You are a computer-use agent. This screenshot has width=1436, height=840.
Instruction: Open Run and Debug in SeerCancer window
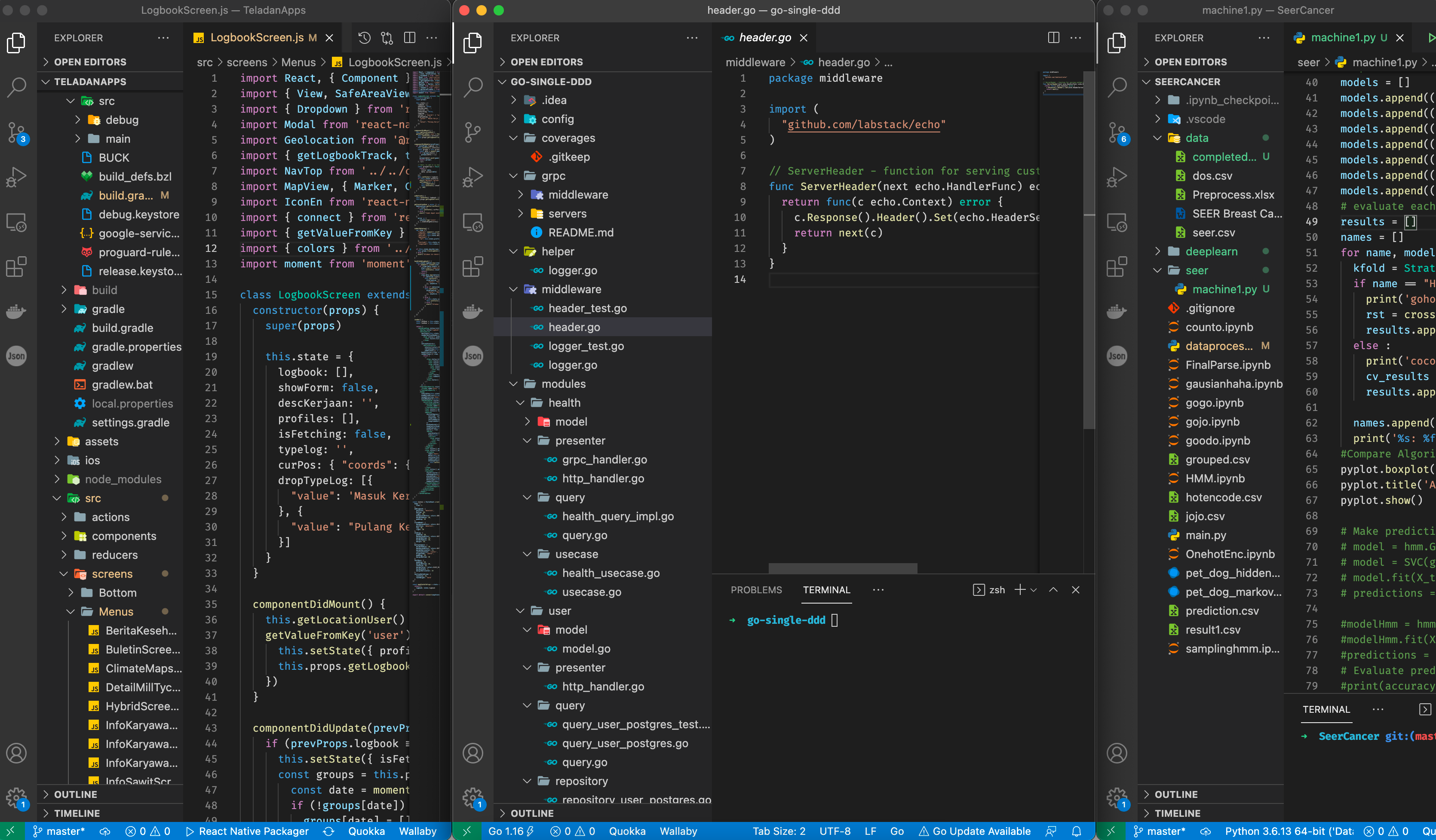[1117, 177]
